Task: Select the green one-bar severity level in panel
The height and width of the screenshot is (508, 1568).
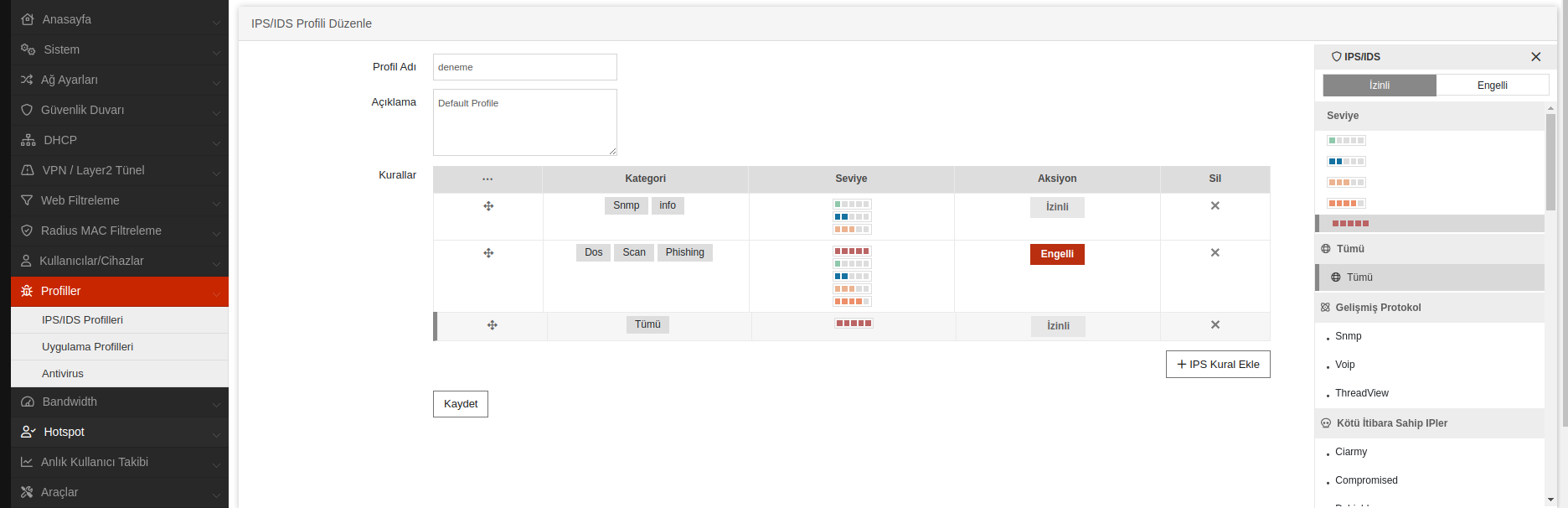Action: 1346,141
